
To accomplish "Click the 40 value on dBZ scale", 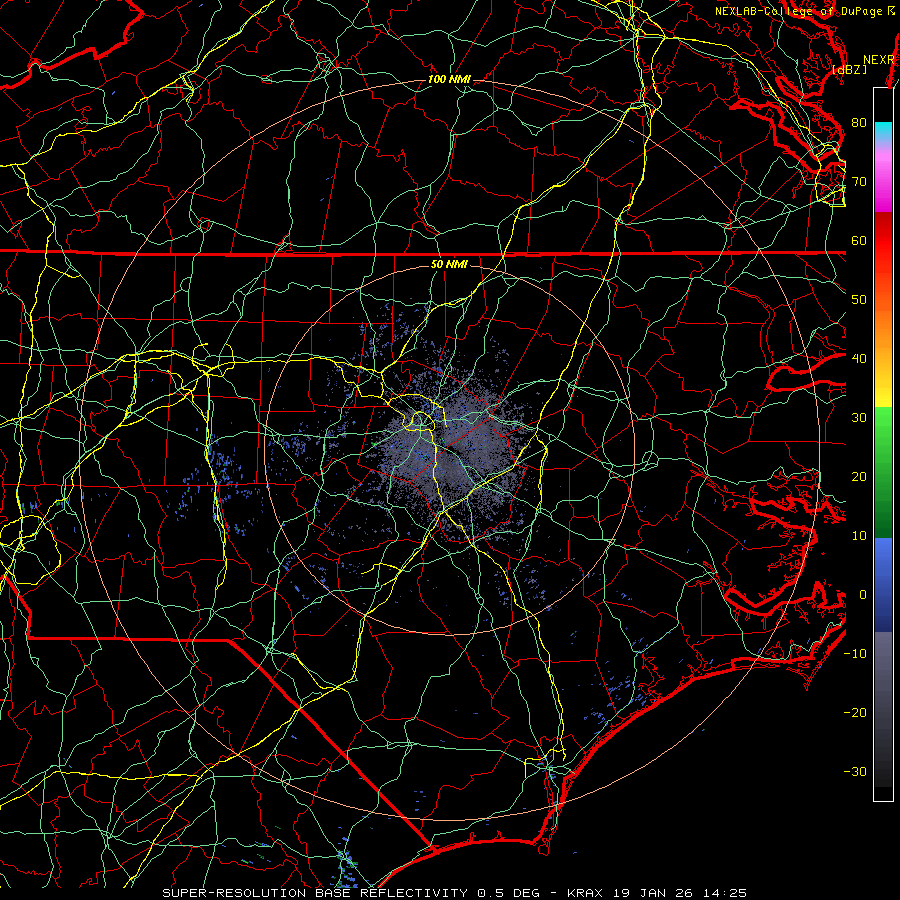I will (x=859, y=359).
